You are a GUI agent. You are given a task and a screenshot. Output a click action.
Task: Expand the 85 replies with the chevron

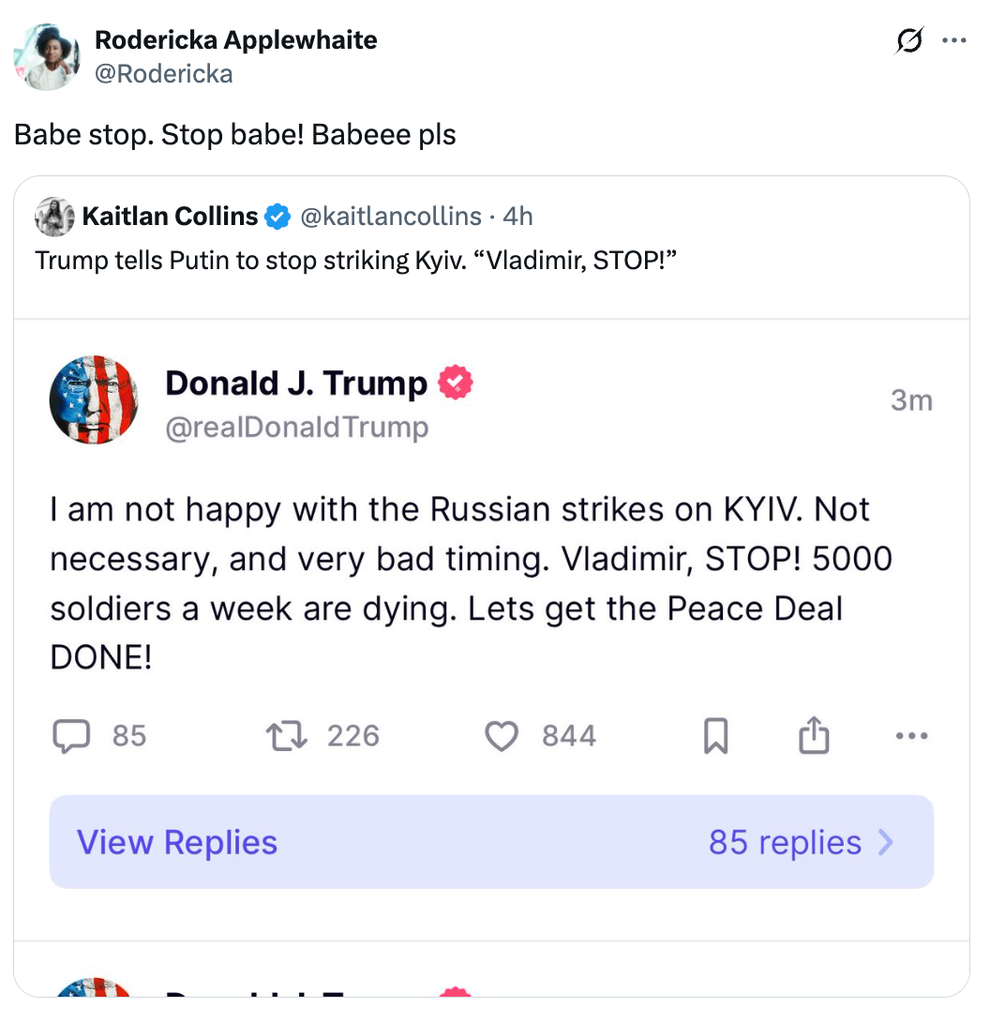[x=886, y=842]
